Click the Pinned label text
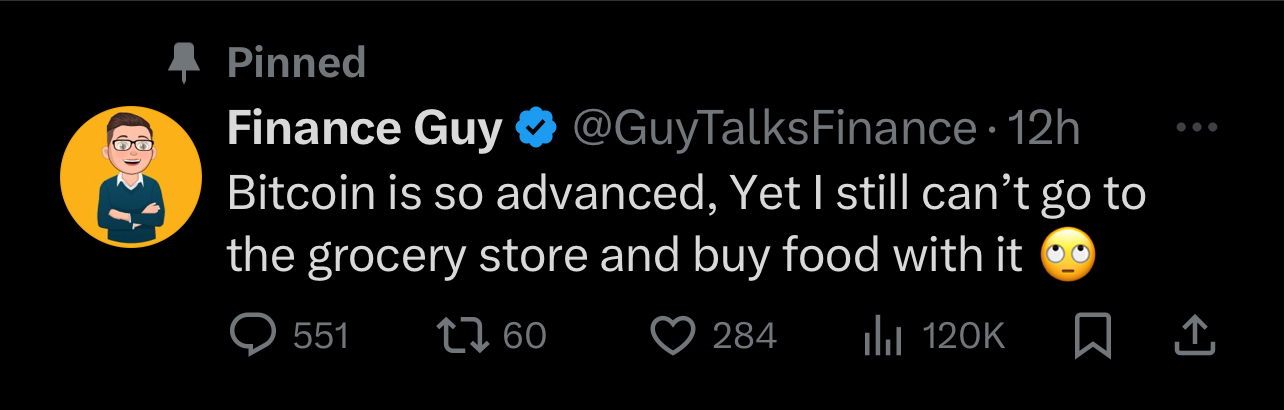Screen dimensions: 1284x410 click(296, 64)
